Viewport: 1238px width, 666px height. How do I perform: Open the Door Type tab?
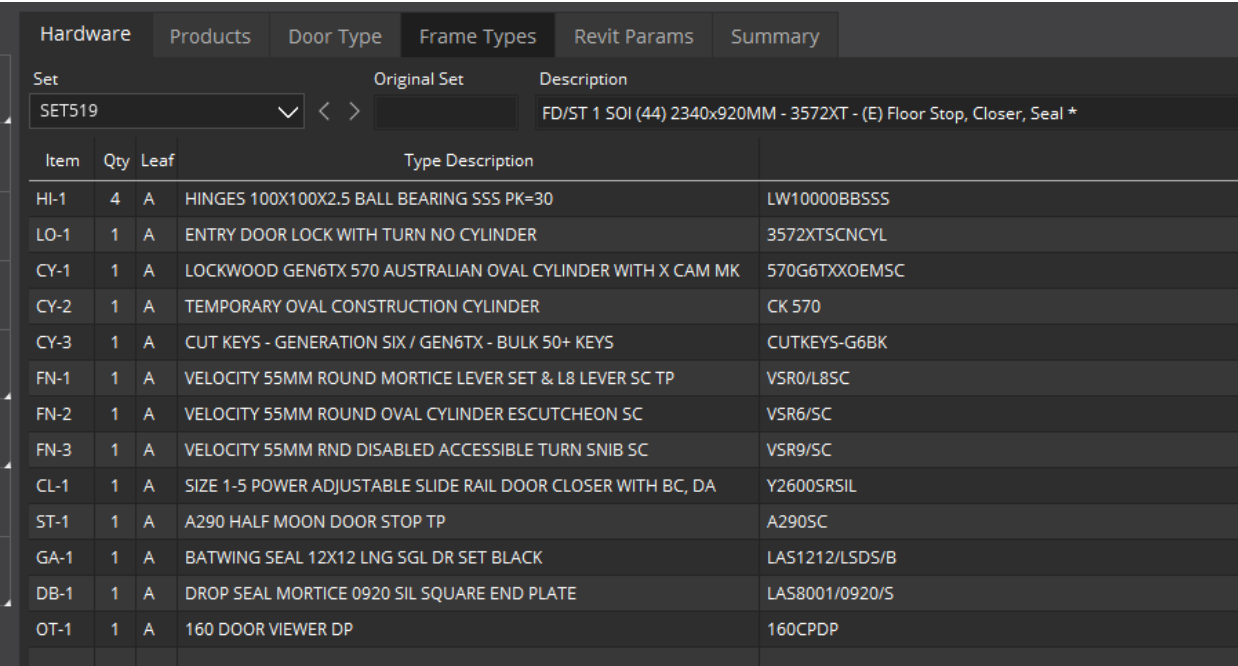pos(334,35)
